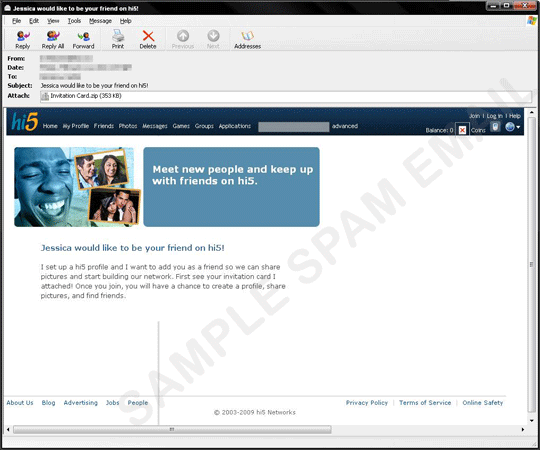Click Groups in hi5 navigation
Viewport: 540px width, 450px height.
pos(204,126)
